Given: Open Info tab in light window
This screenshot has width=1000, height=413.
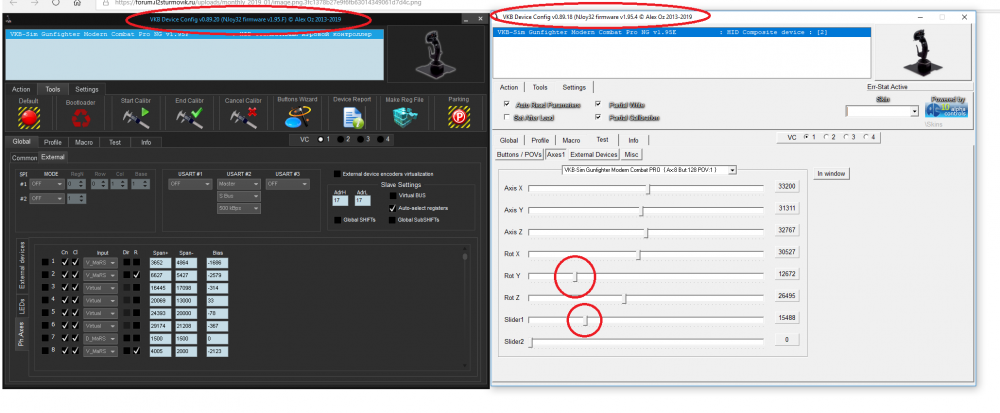Looking at the screenshot, I should [633, 140].
